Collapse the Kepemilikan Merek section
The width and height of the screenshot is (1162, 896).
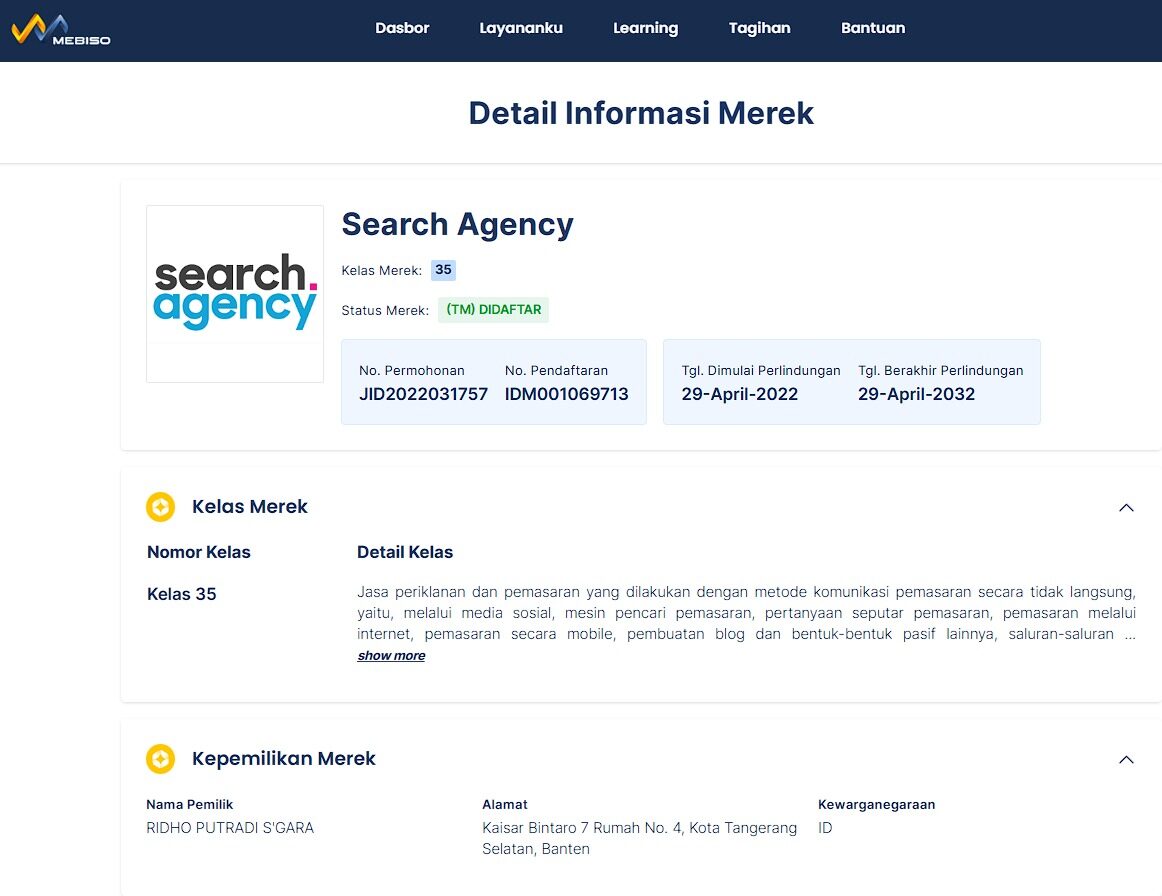pyautogui.click(x=1126, y=760)
